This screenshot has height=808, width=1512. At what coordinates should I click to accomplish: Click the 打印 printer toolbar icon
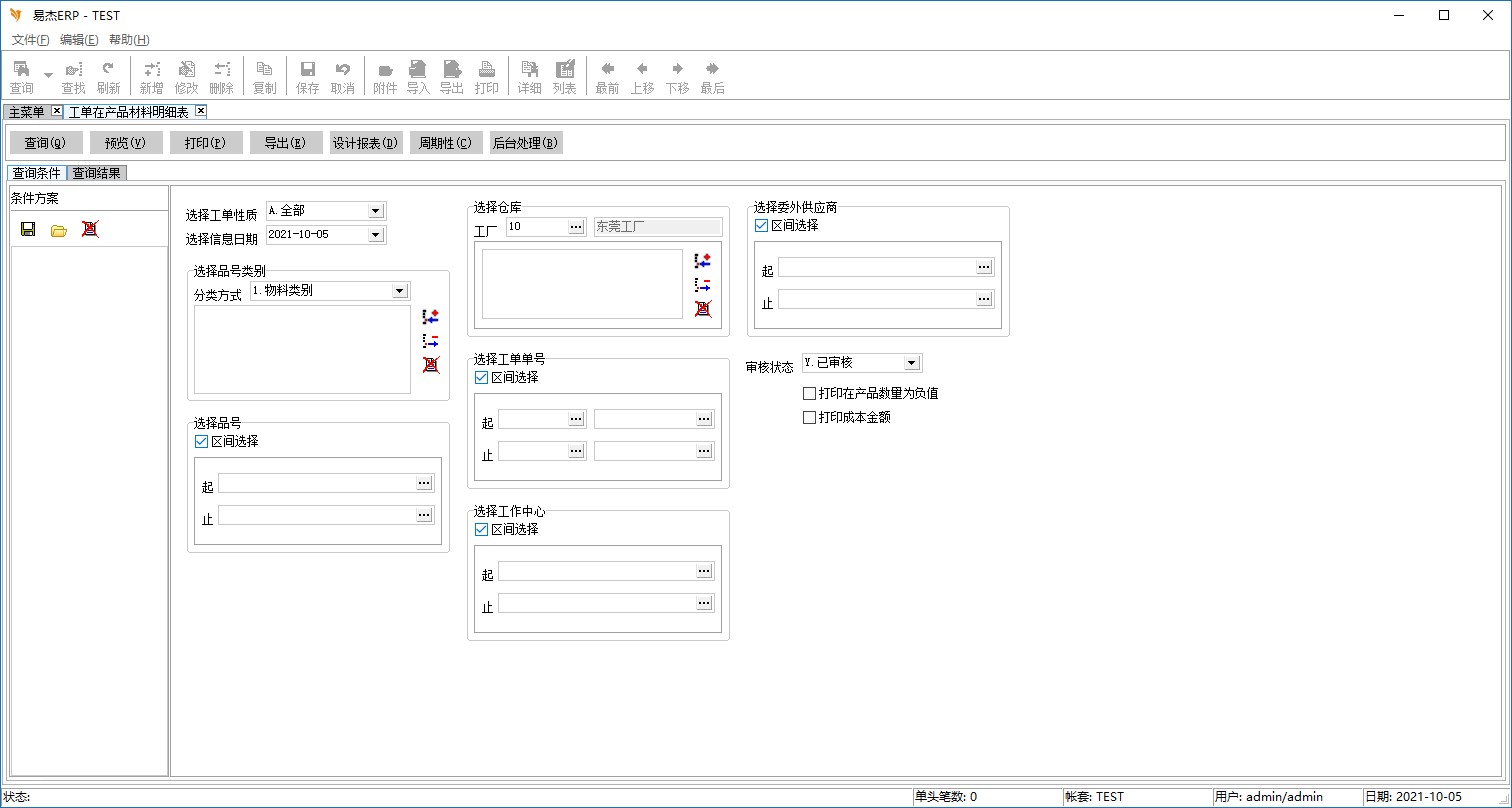487,76
